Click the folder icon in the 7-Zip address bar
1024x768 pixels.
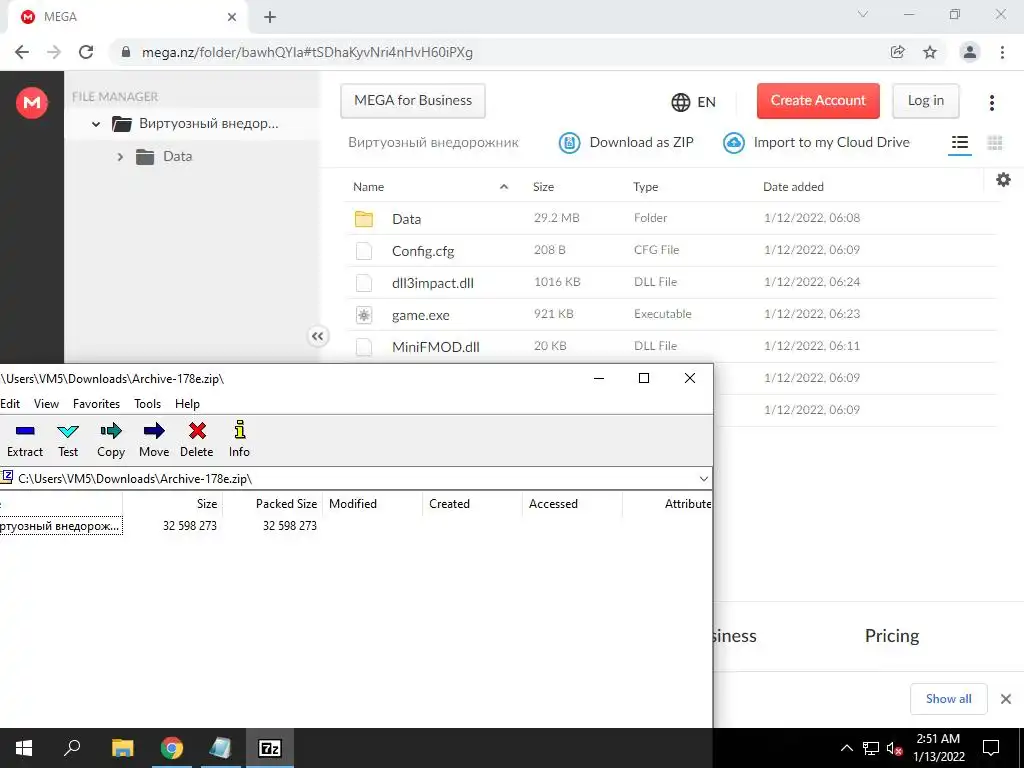click(x=6, y=477)
